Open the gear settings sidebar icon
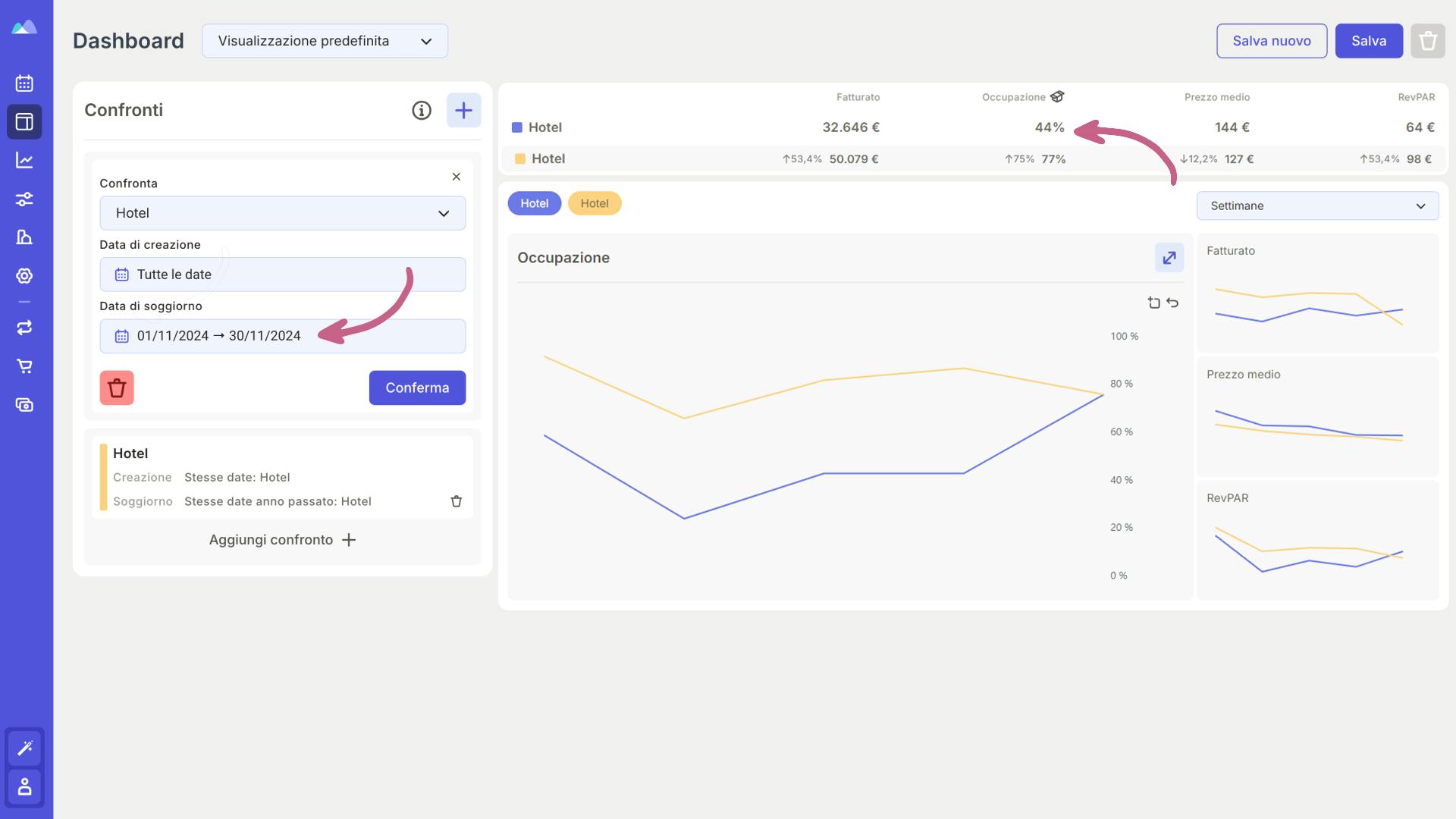This screenshot has height=819, width=1456. pyautogui.click(x=24, y=276)
